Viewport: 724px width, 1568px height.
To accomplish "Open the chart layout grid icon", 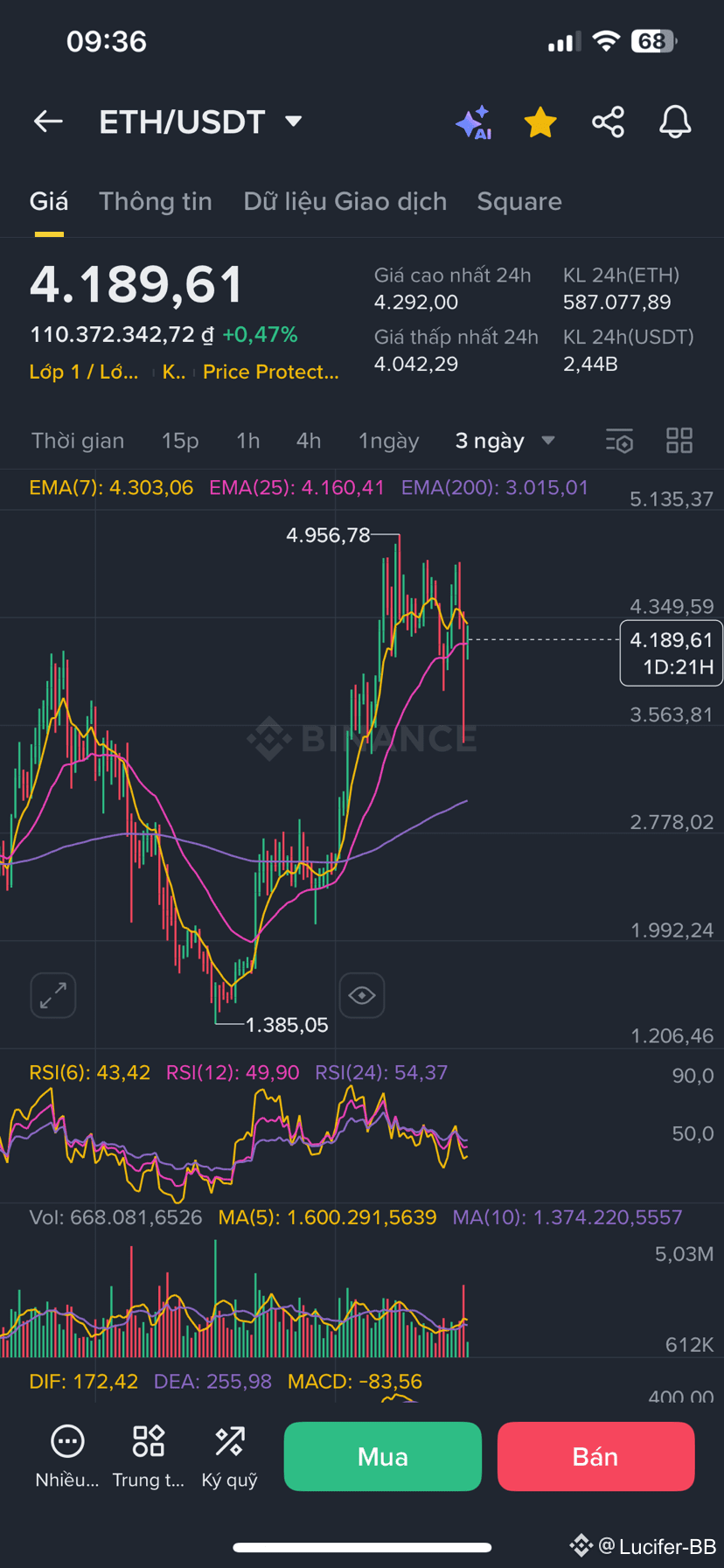I will [679, 441].
